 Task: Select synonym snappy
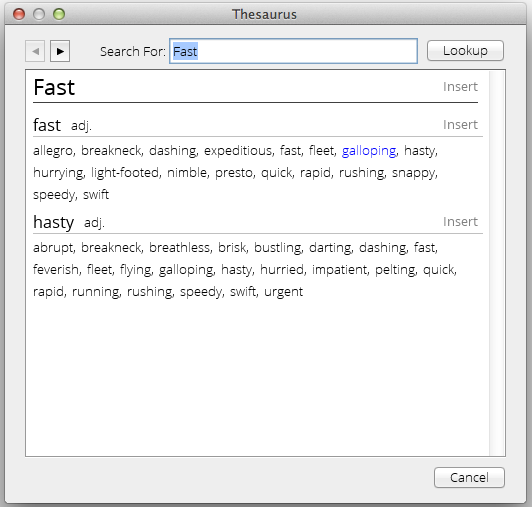(413, 173)
